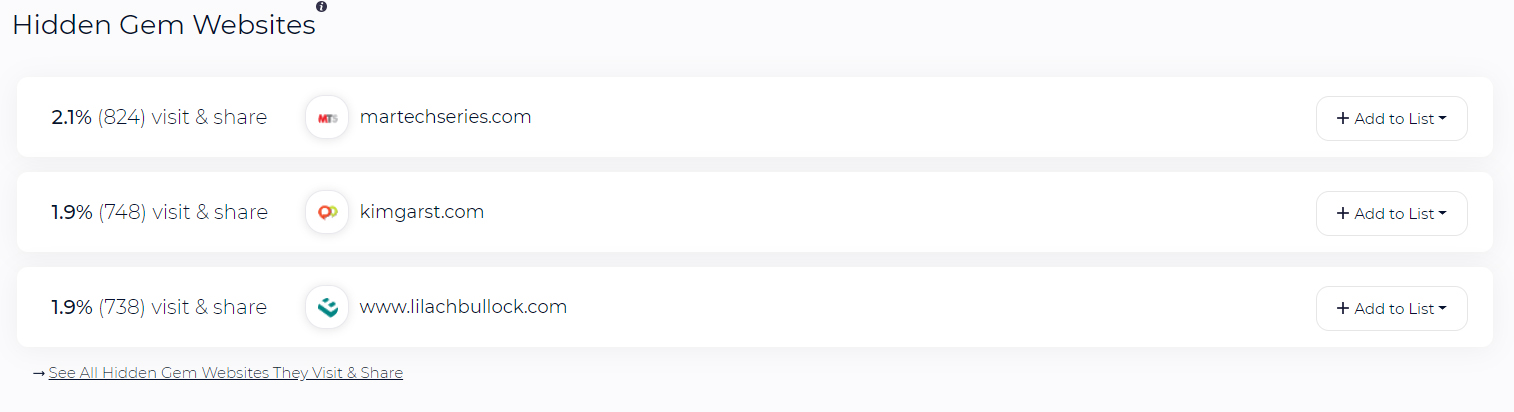The image size is (1514, 412).
Task: Select the 1.9% (748) visit & share stat
Action: pos(159,212)
